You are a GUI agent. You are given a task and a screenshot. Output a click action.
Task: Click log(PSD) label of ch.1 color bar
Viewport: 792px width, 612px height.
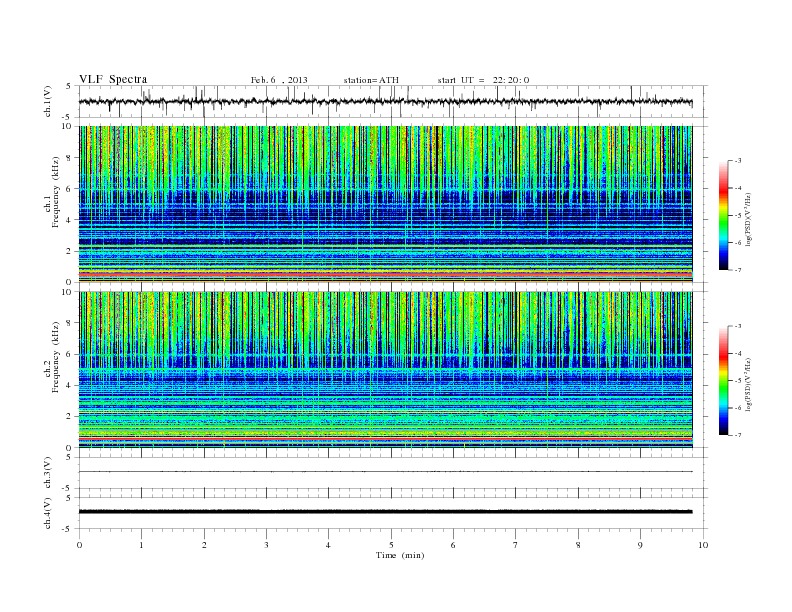pyautogui.click(x=748, y=220)
